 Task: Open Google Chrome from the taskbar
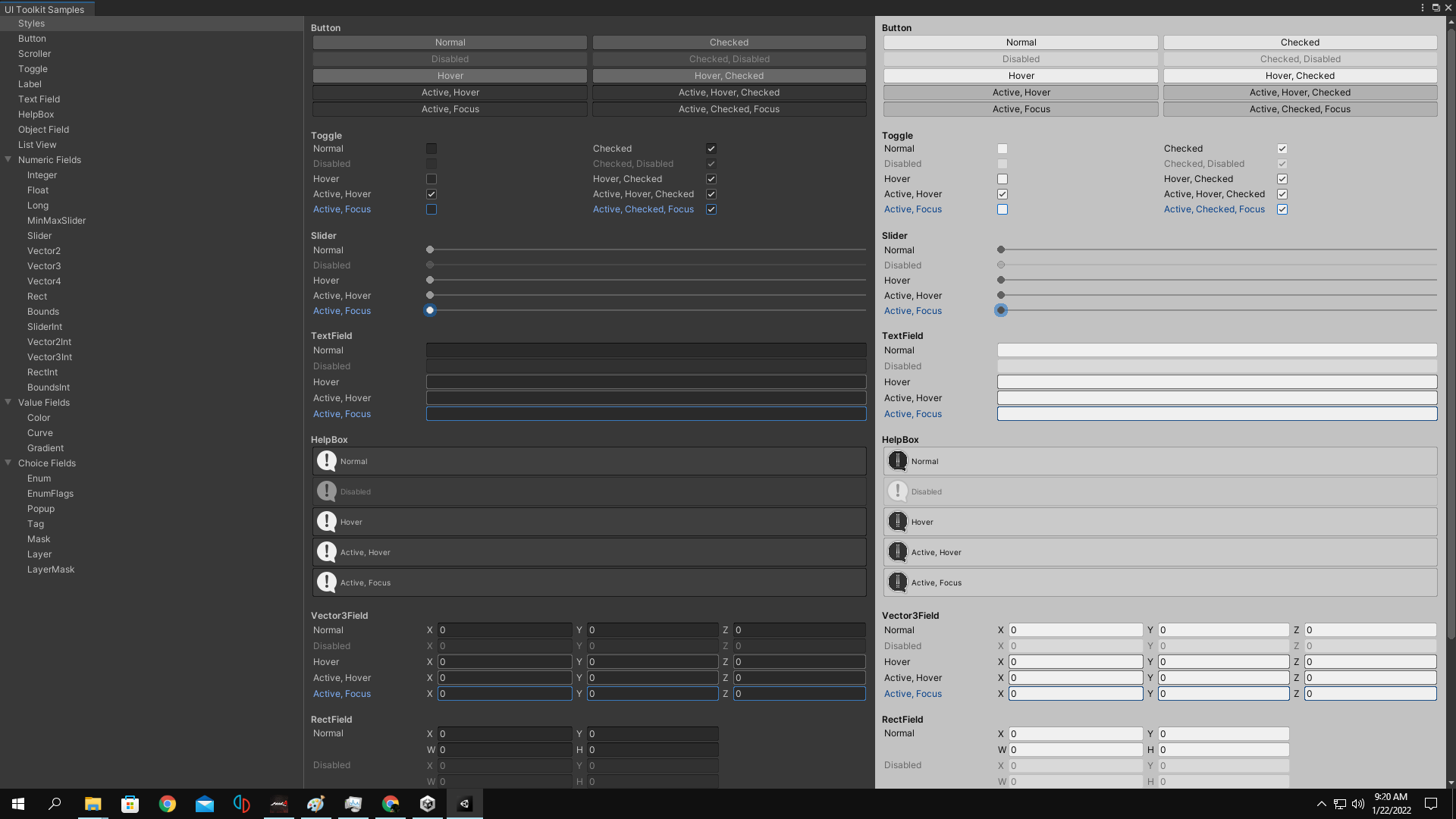tap(168, 803)
